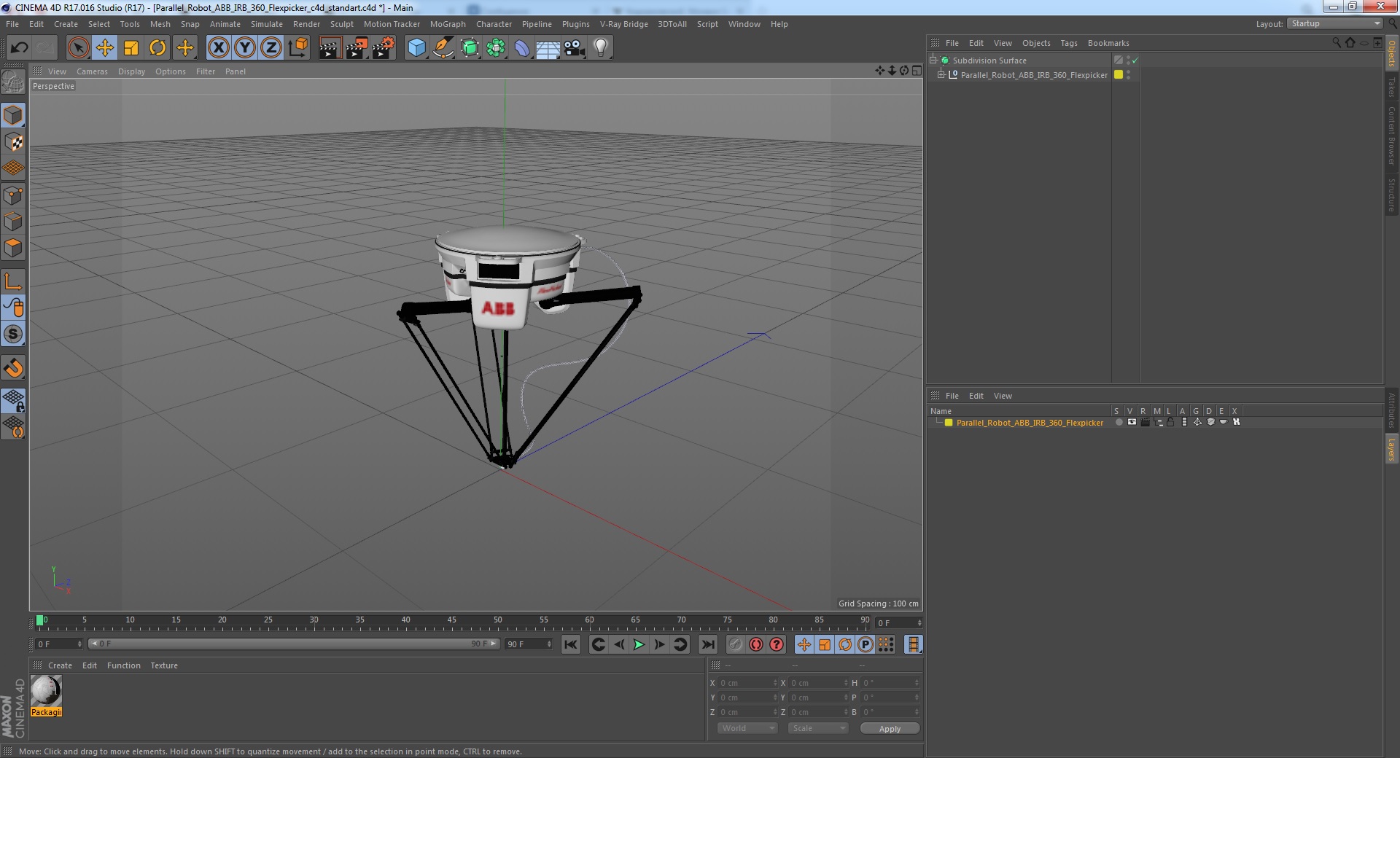Add a Camera object icon

point(574,48)
